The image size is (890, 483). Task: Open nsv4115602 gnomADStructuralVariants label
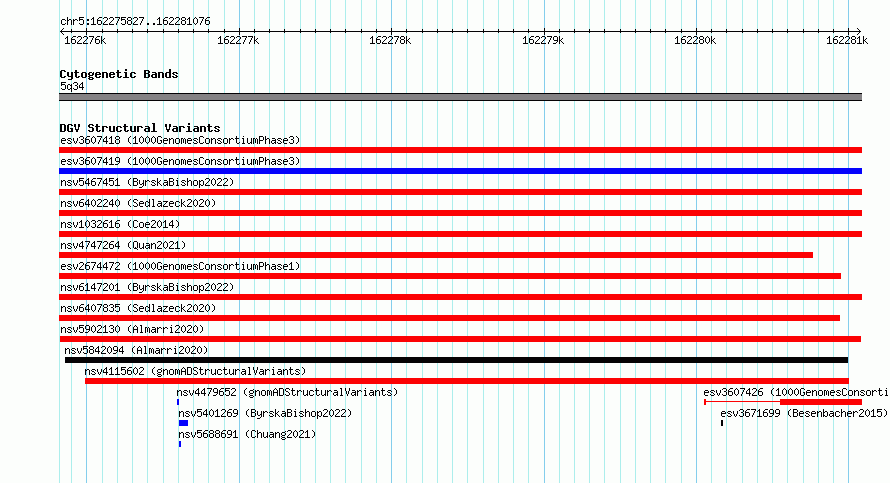195,371
